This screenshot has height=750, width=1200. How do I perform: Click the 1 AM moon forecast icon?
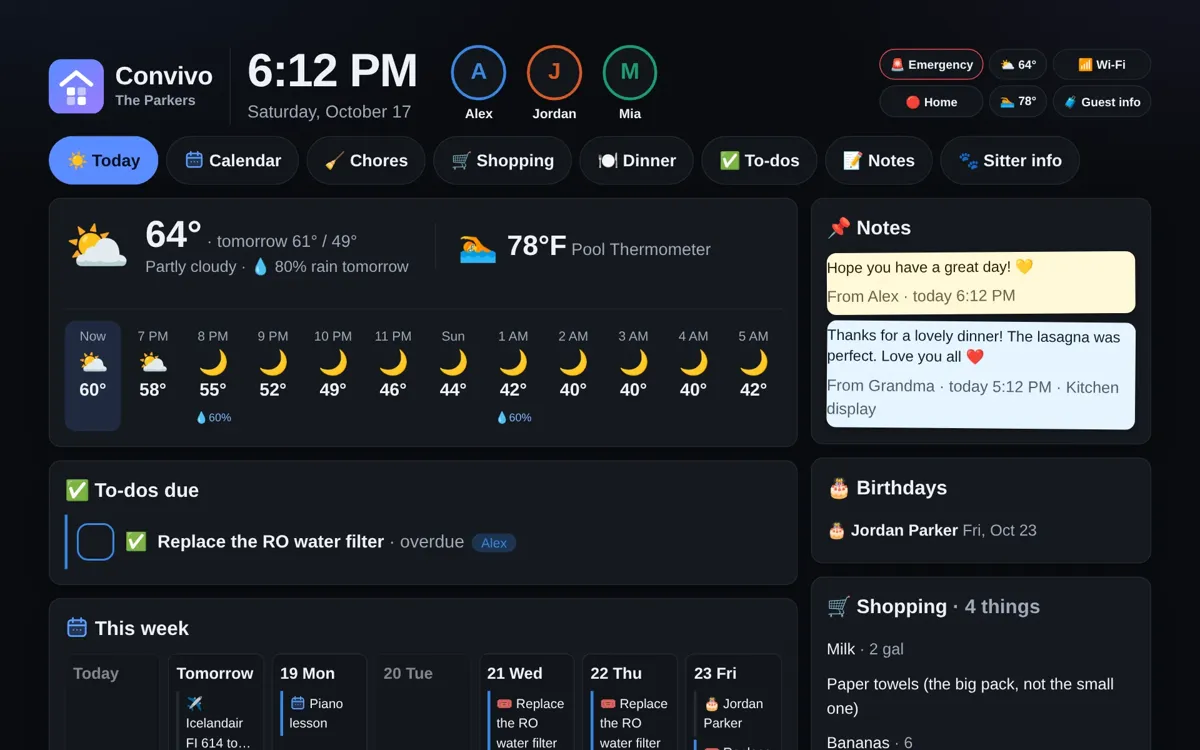click(x=513, y=362)
